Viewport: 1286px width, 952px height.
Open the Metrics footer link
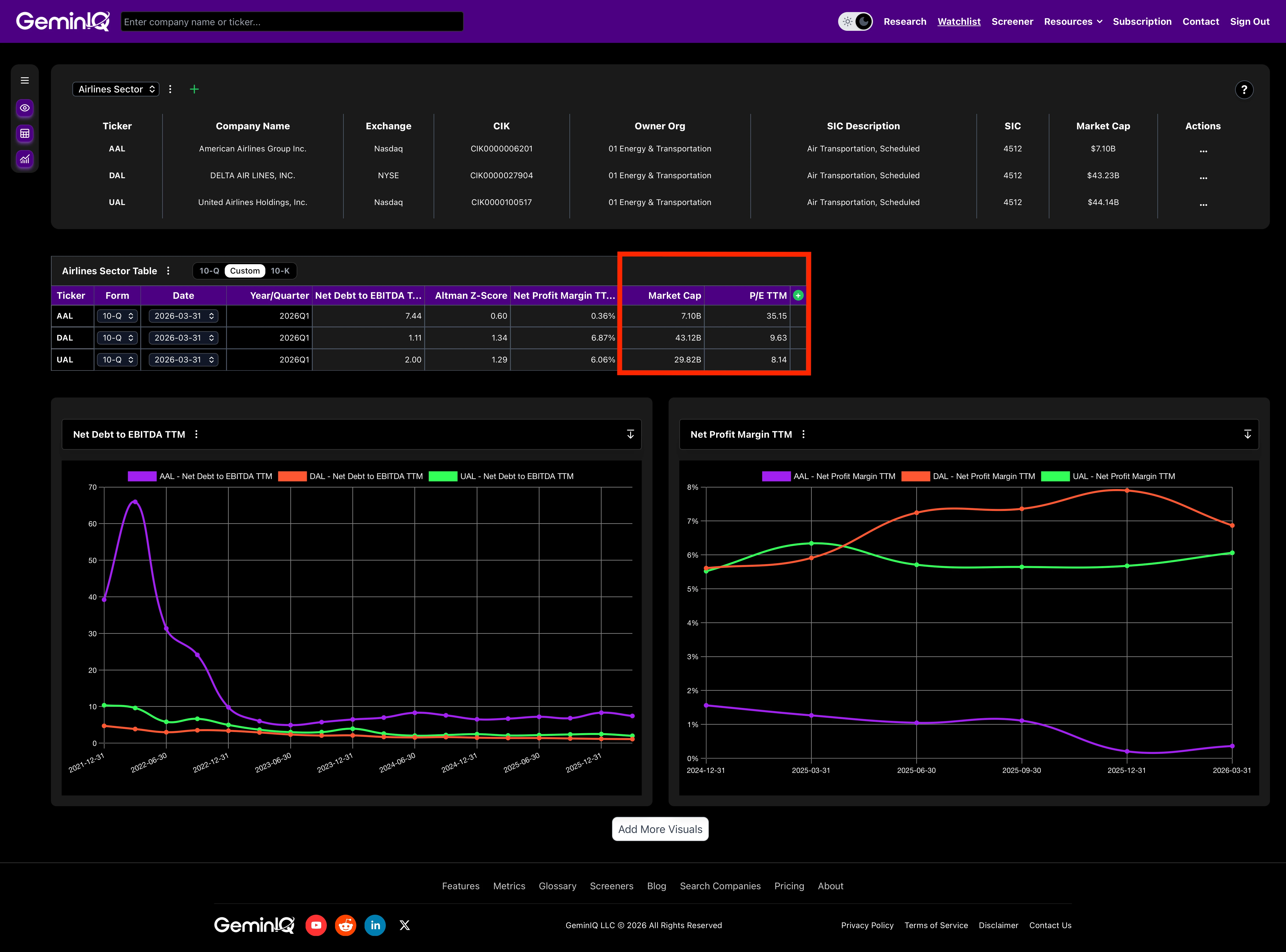pyautogui.click(x=509, y=886)
